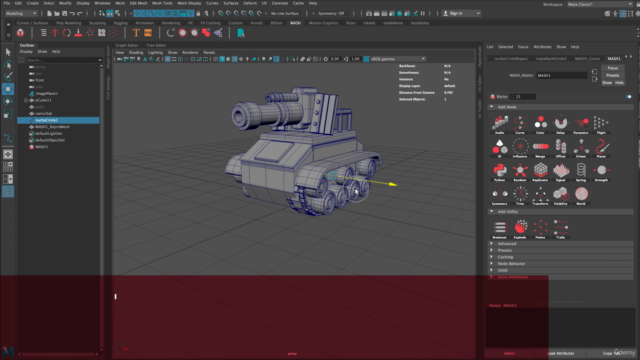Click the Load Attributes button
The width and height of the screenshot is (640, 360).
pos(560,353)
